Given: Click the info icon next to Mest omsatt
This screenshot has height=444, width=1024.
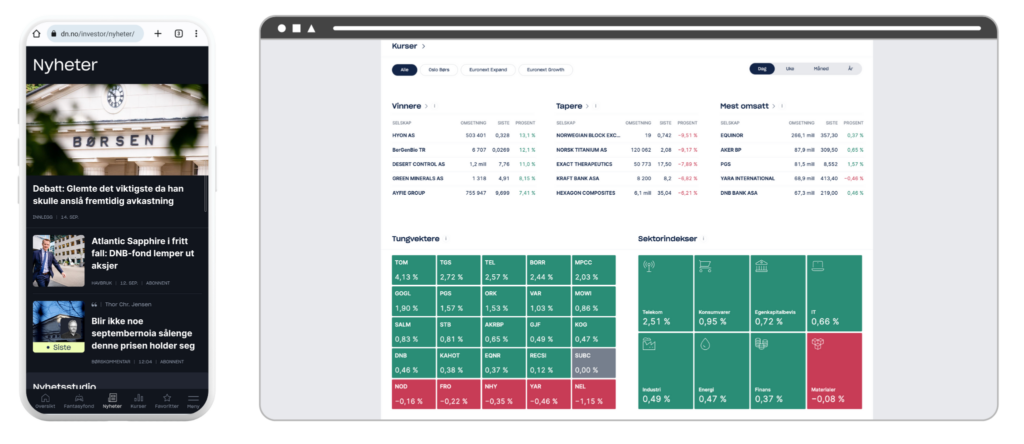Looking at the screenshot, I should [782, 106].
